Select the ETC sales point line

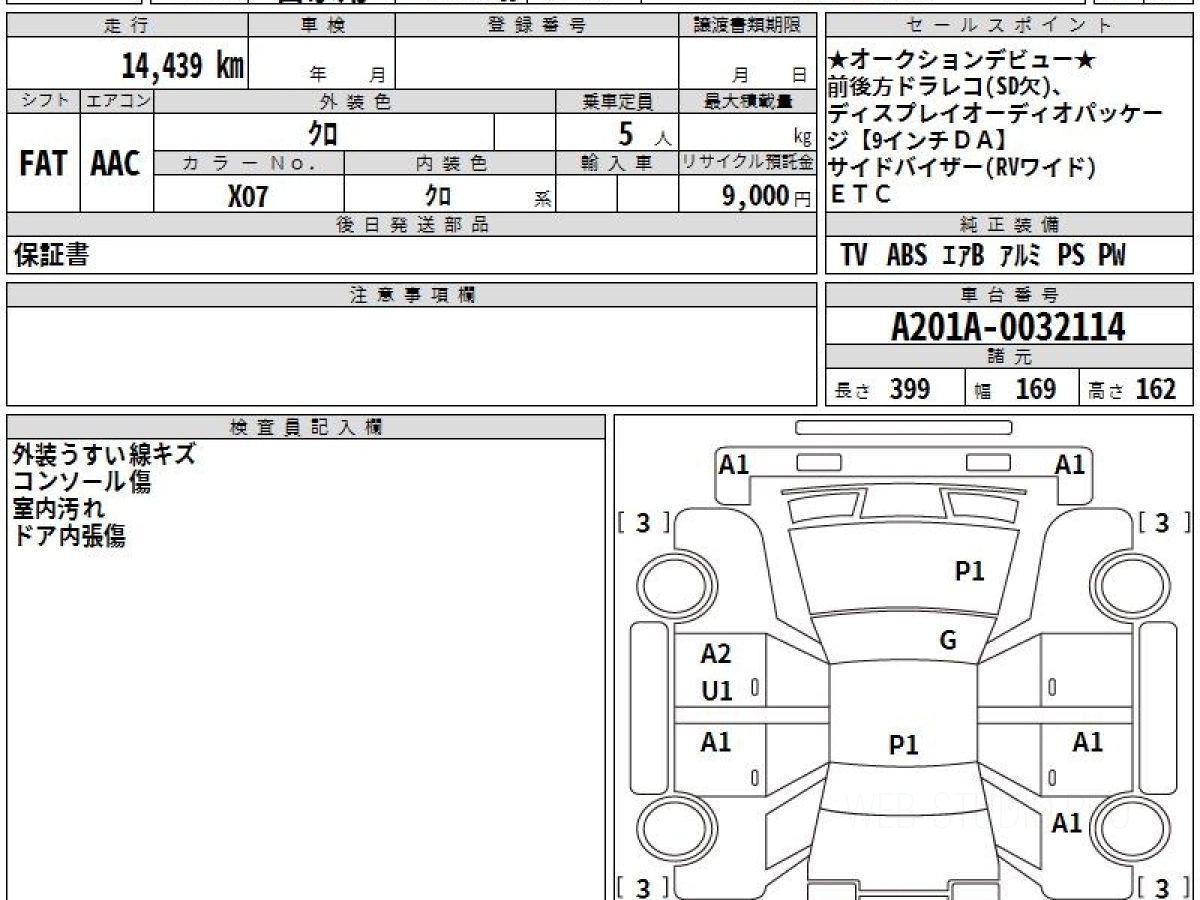click(x=860, y=195)
